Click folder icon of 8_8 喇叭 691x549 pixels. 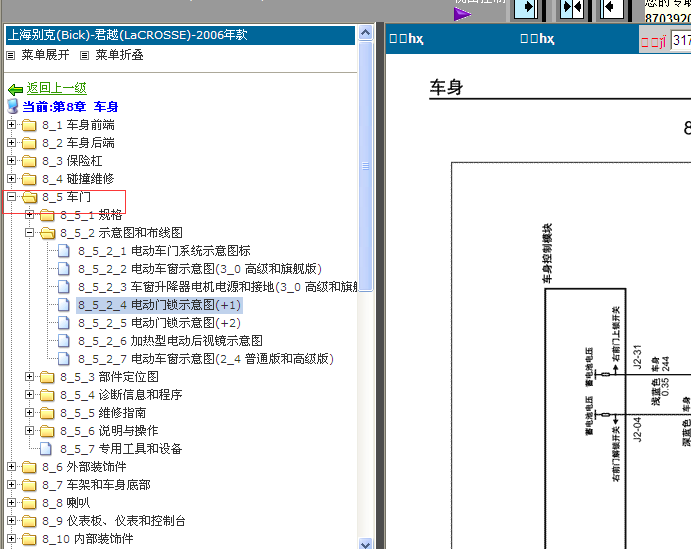click(29, 503)
